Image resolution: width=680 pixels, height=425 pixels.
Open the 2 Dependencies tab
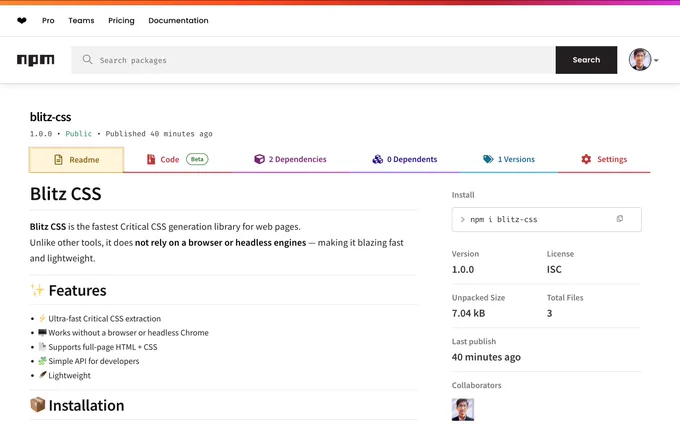pos(290,159)
